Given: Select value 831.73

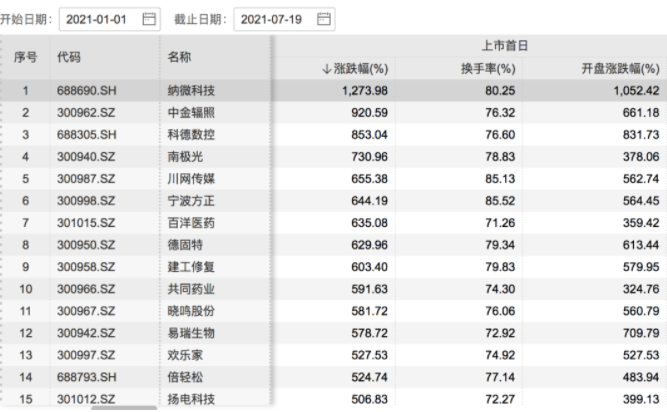Looking at the screenshot, I should (641, 135).
